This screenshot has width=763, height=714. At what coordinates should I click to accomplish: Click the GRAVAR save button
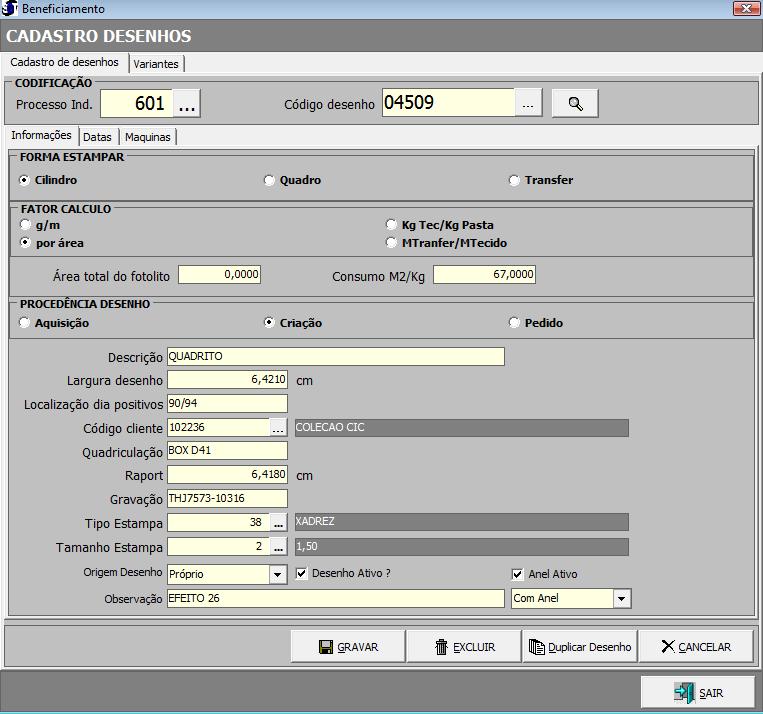coord(348,647)
